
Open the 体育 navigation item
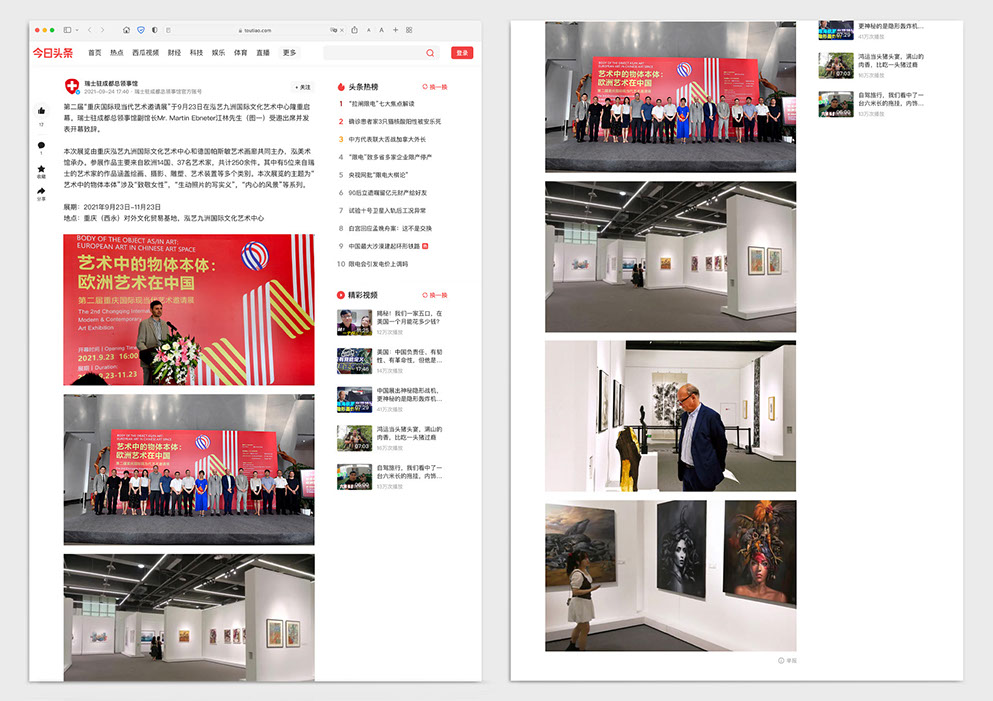241,53
